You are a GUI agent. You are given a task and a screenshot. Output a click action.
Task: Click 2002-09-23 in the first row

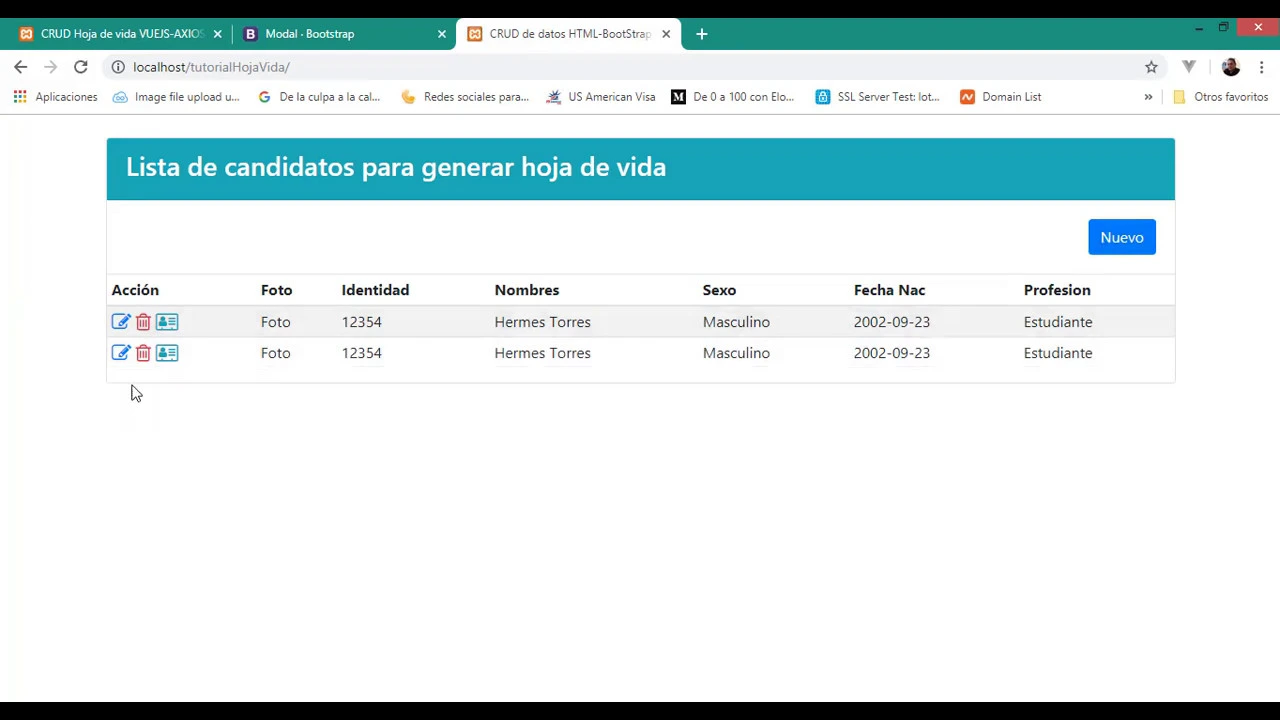tap(892, 322)
